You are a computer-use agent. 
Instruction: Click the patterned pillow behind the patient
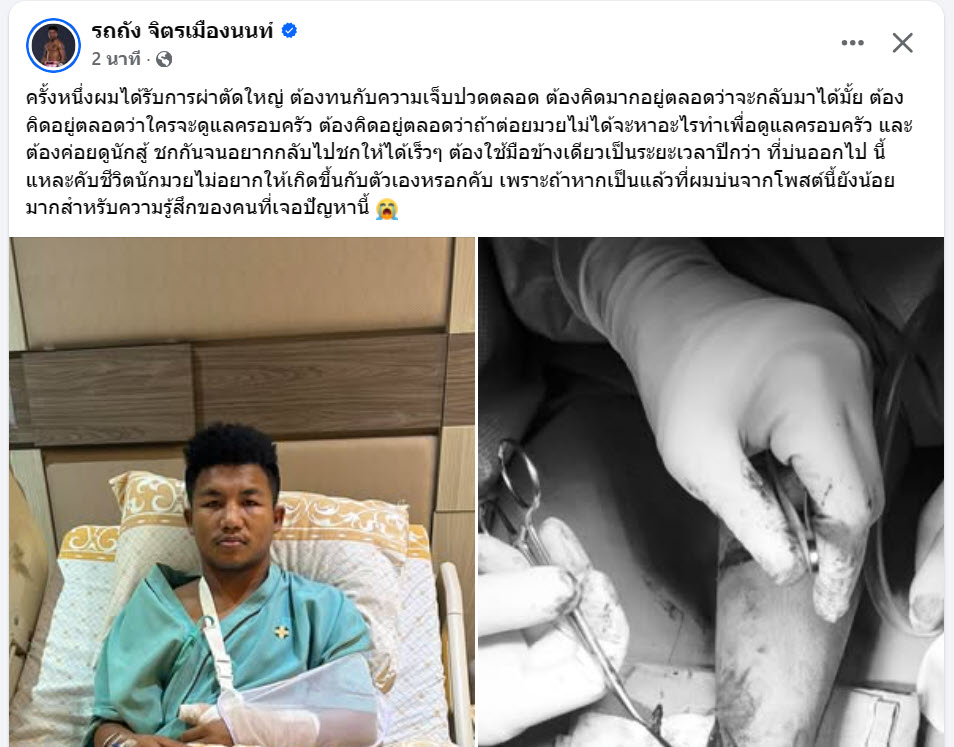coord(341,535)
